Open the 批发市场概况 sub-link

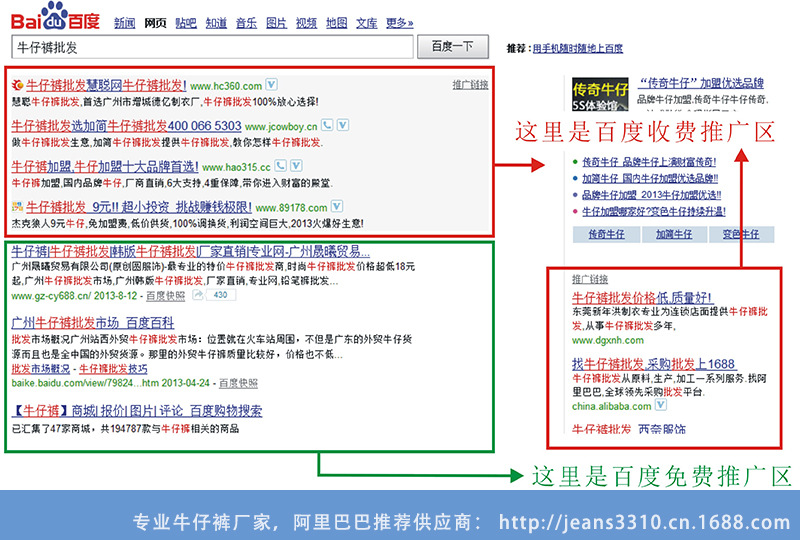point(40,369)
